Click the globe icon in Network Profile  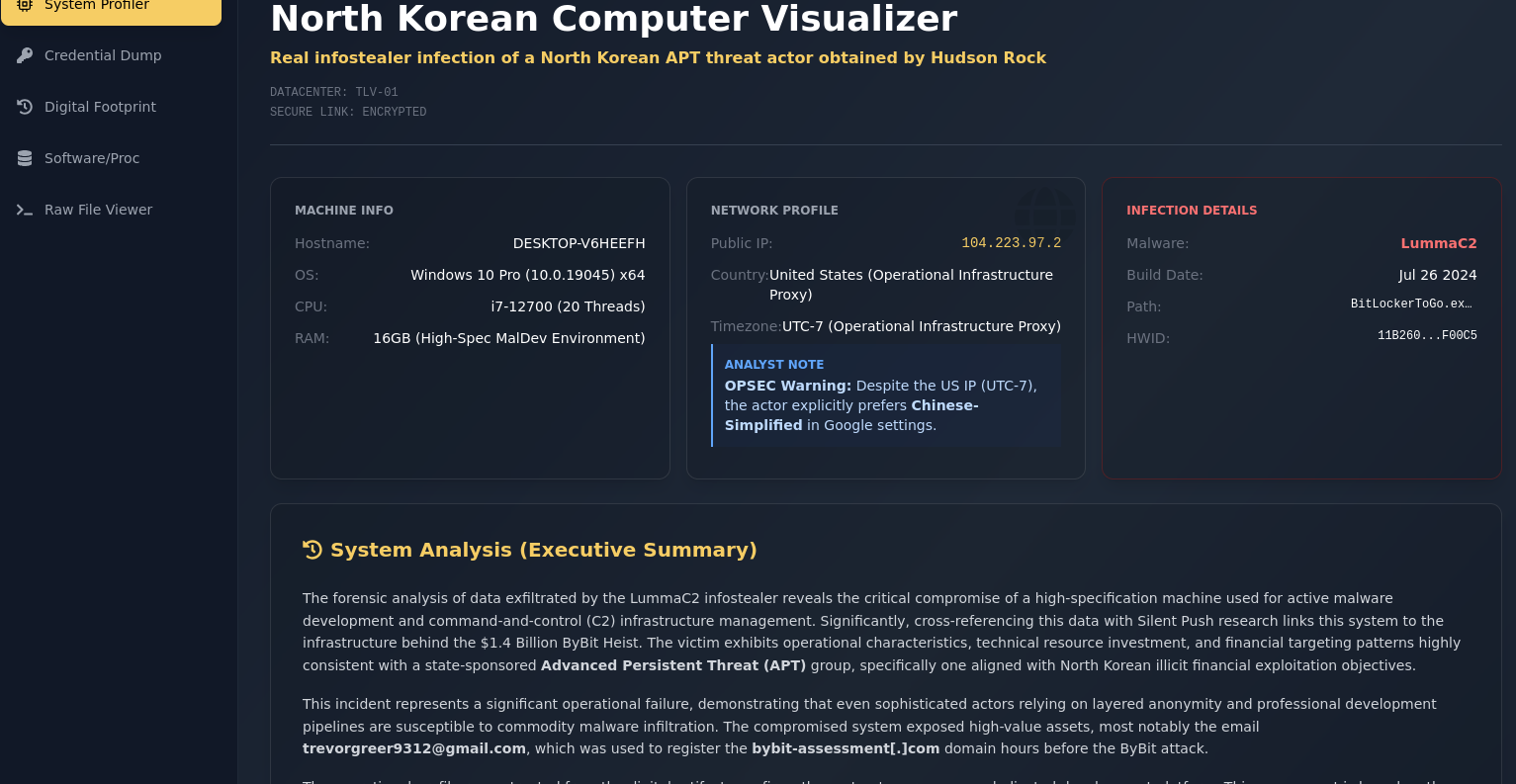pos(1044,215)
